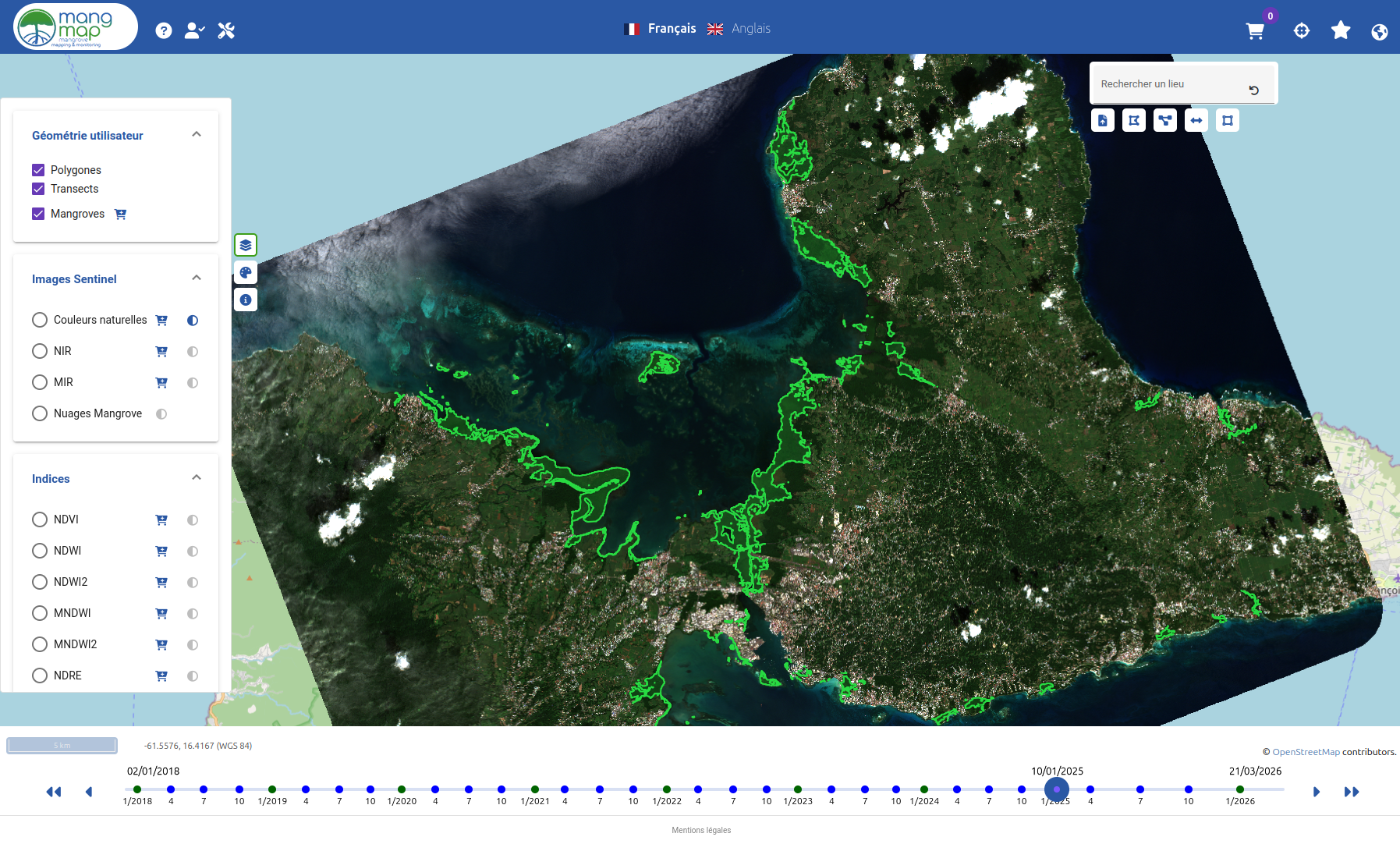Select Français language option

coord(661,29)
